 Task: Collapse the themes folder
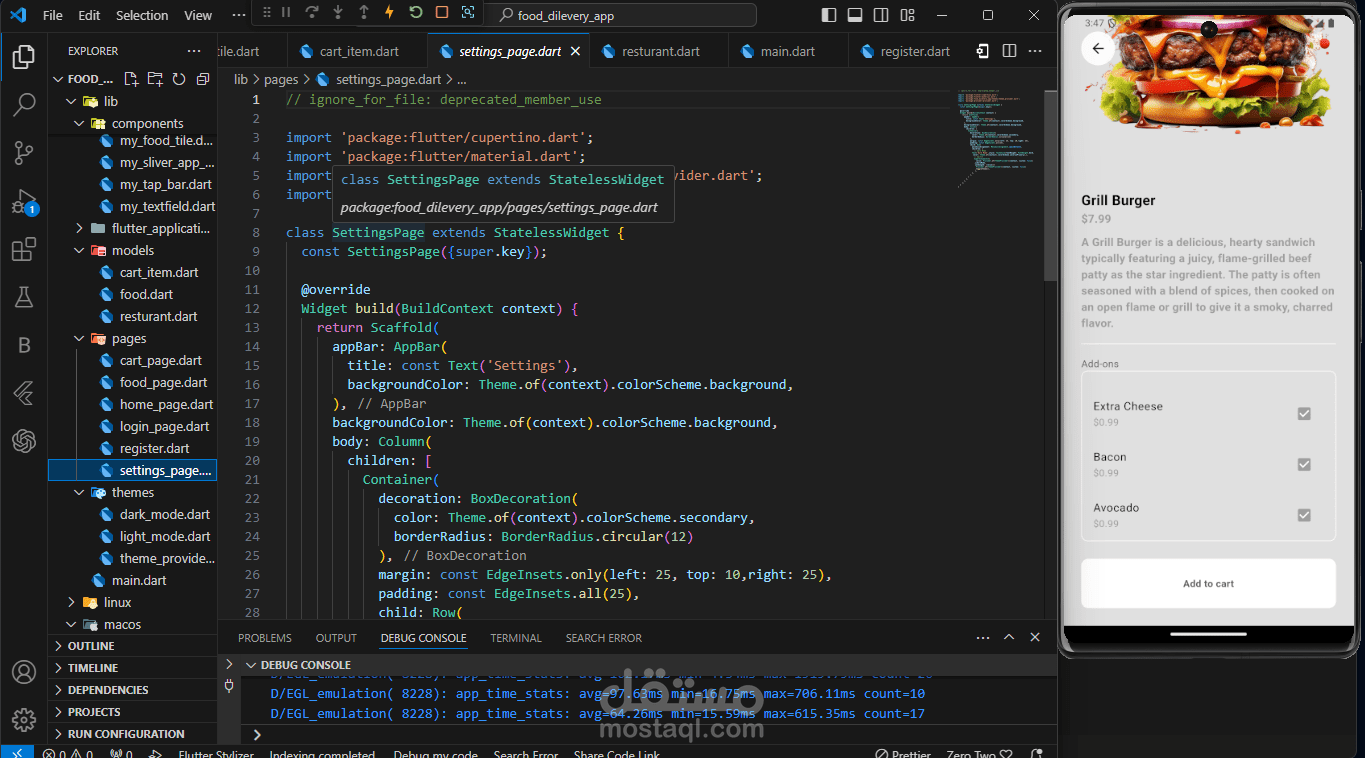79,492
